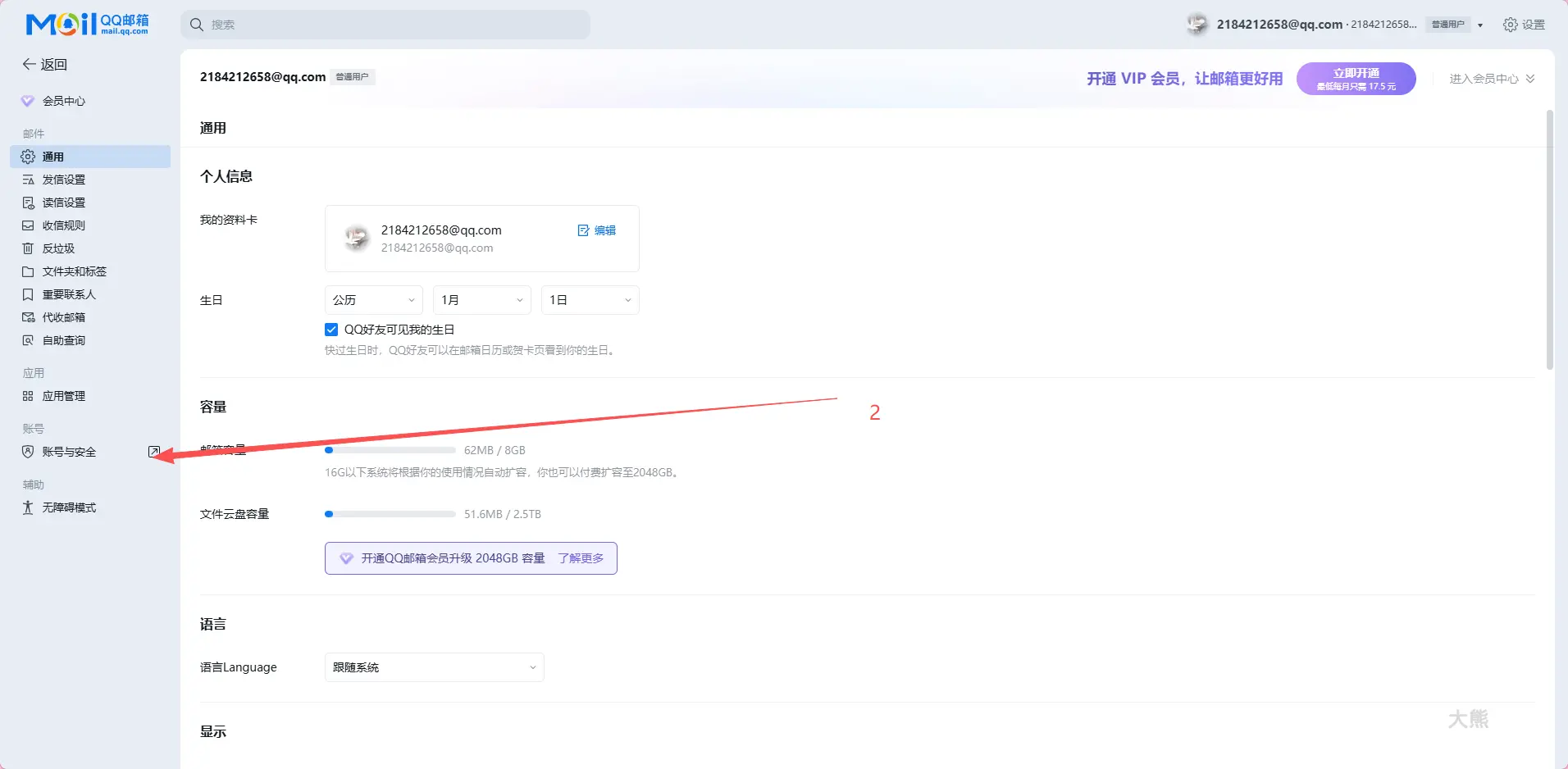Expand the 跟随系统 language dropdown

click(x=434, y=667)
